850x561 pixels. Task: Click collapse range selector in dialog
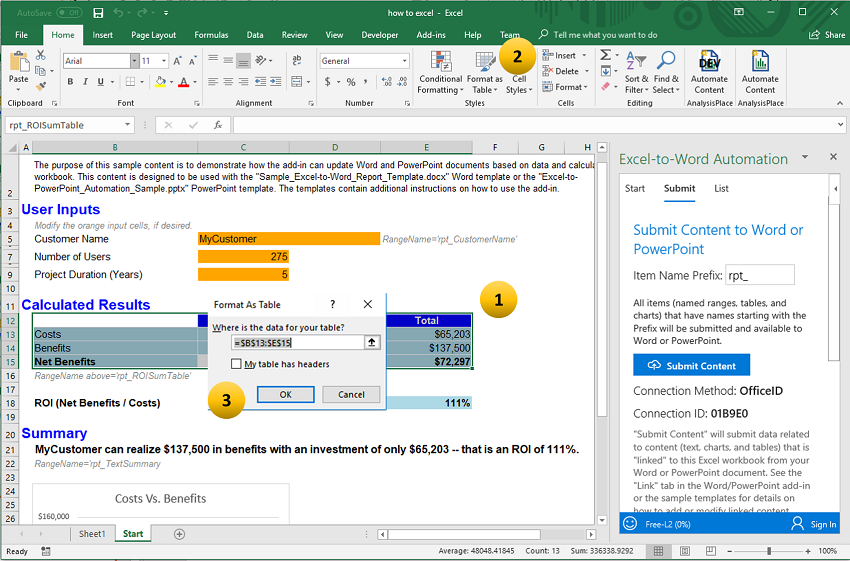372,343
